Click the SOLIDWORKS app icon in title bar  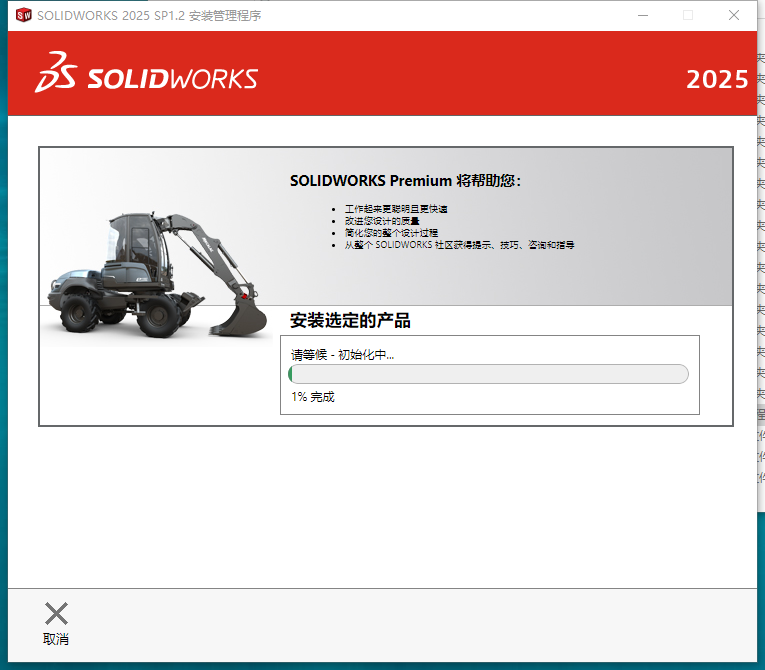23,15
